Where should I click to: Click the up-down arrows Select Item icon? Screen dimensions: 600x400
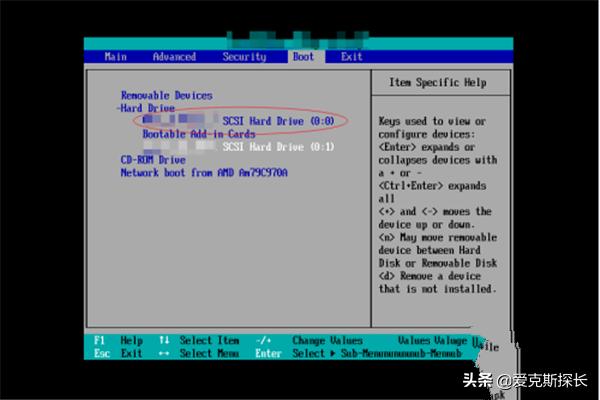(x=165, y=340)
